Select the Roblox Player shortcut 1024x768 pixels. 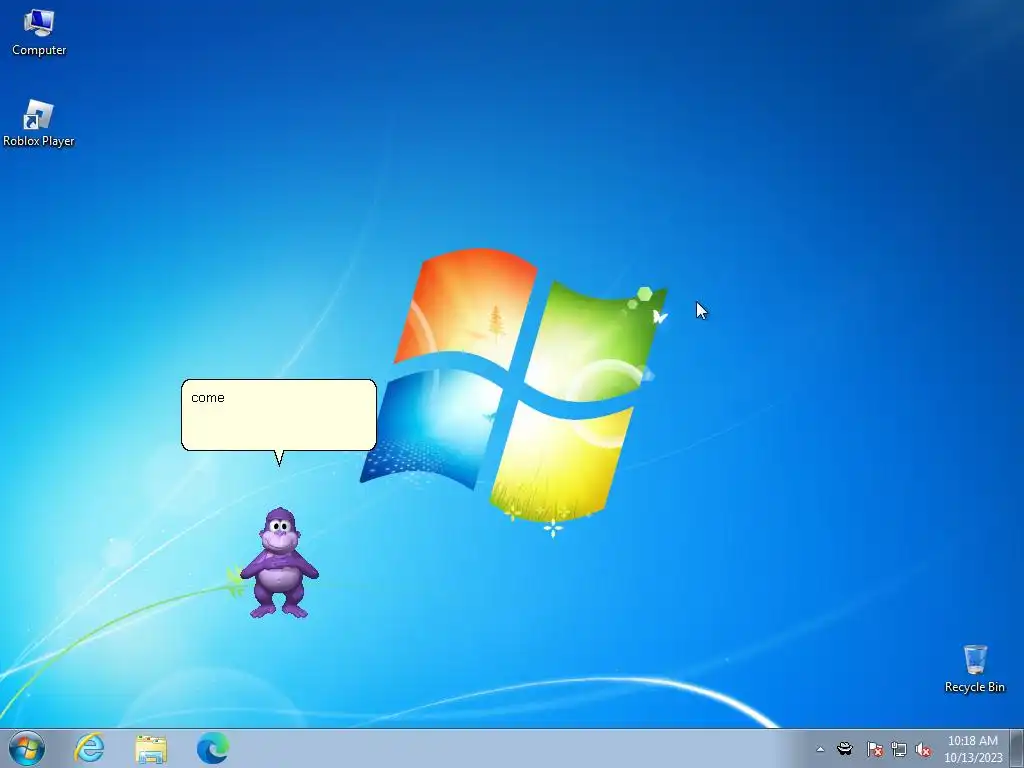pos(39,124)
